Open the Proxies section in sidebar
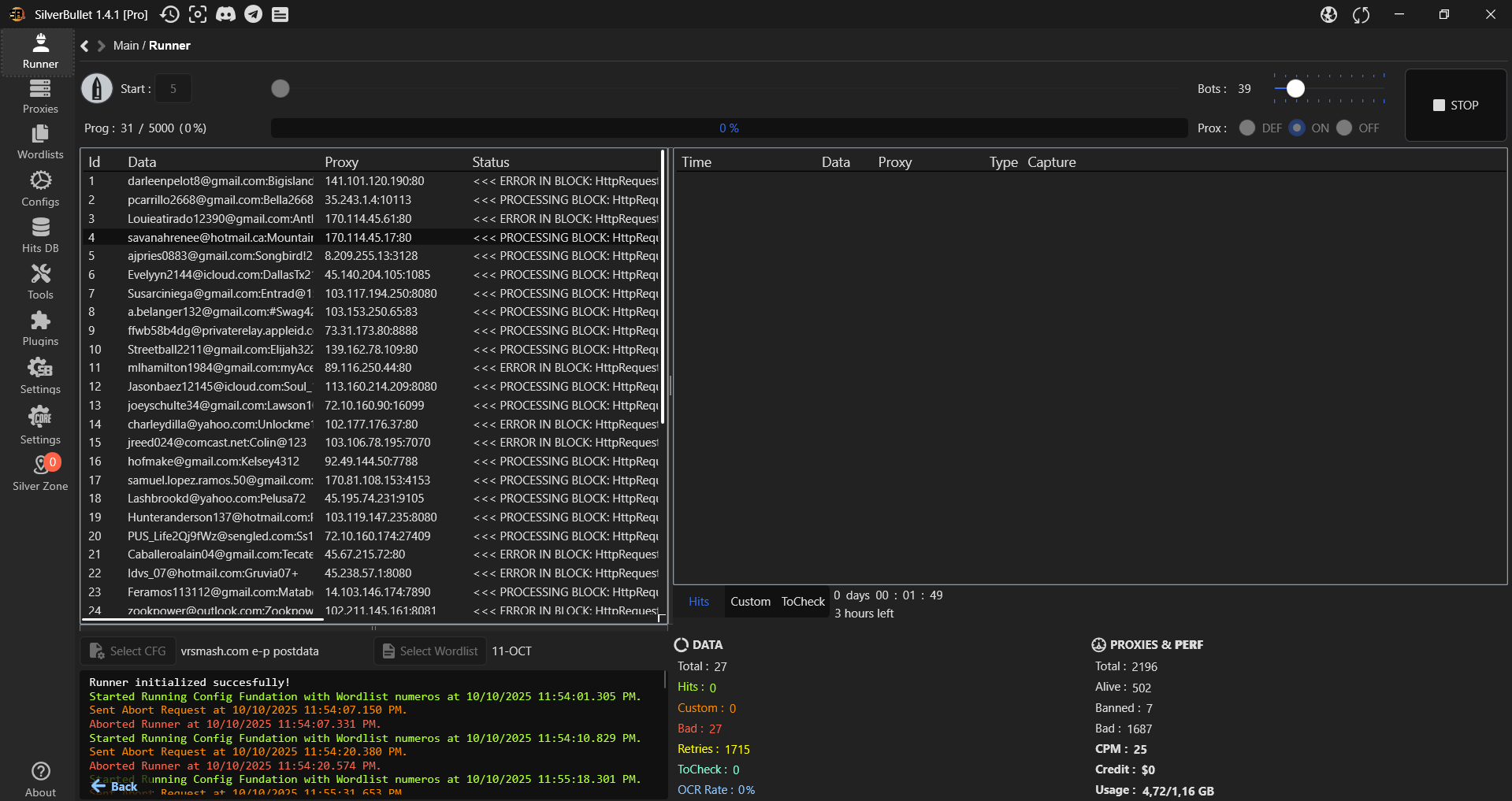This screenshot has height=801, width=1512. click(40, 97)
